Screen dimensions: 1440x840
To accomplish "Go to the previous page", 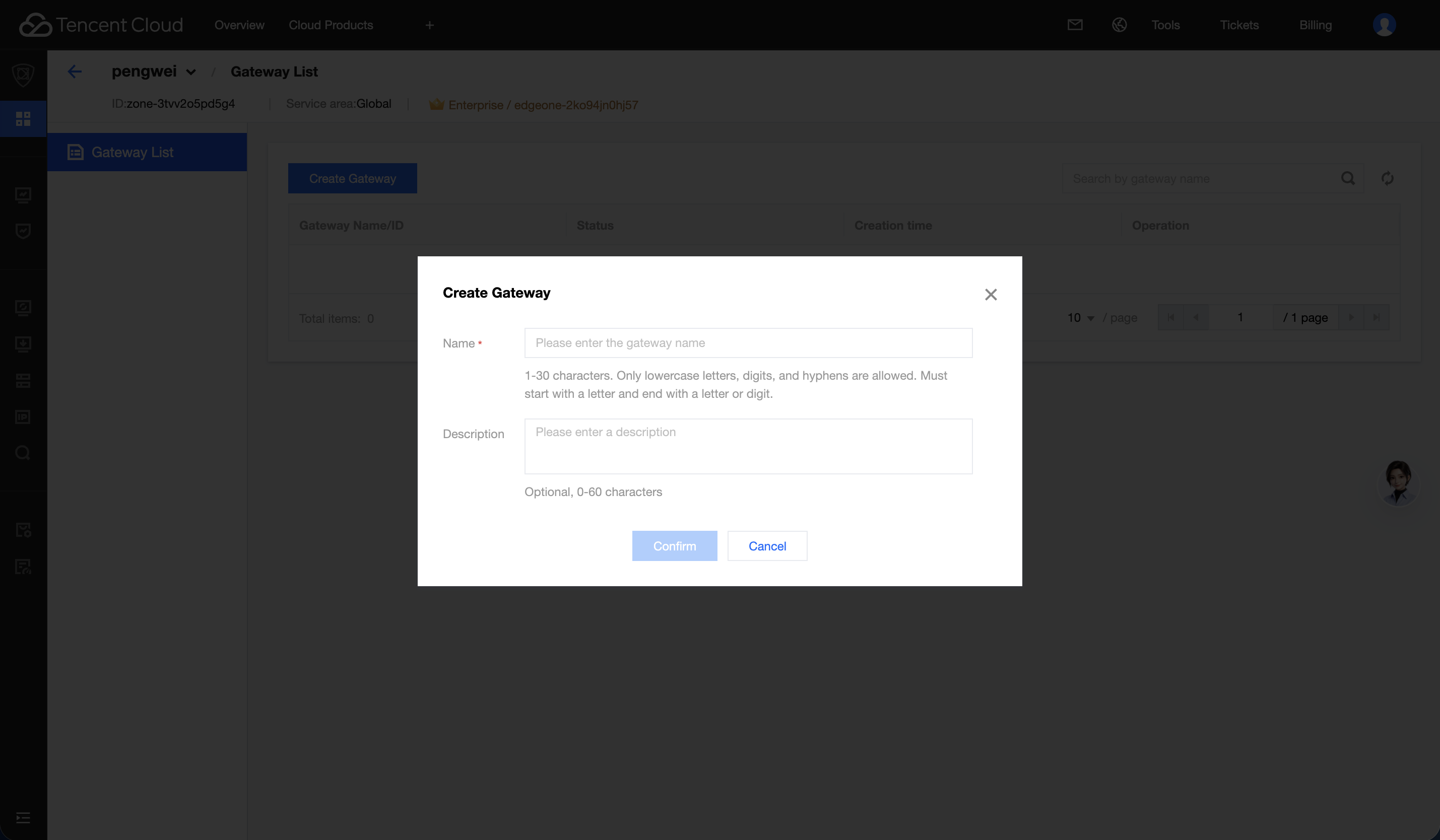I will 1196,317.
